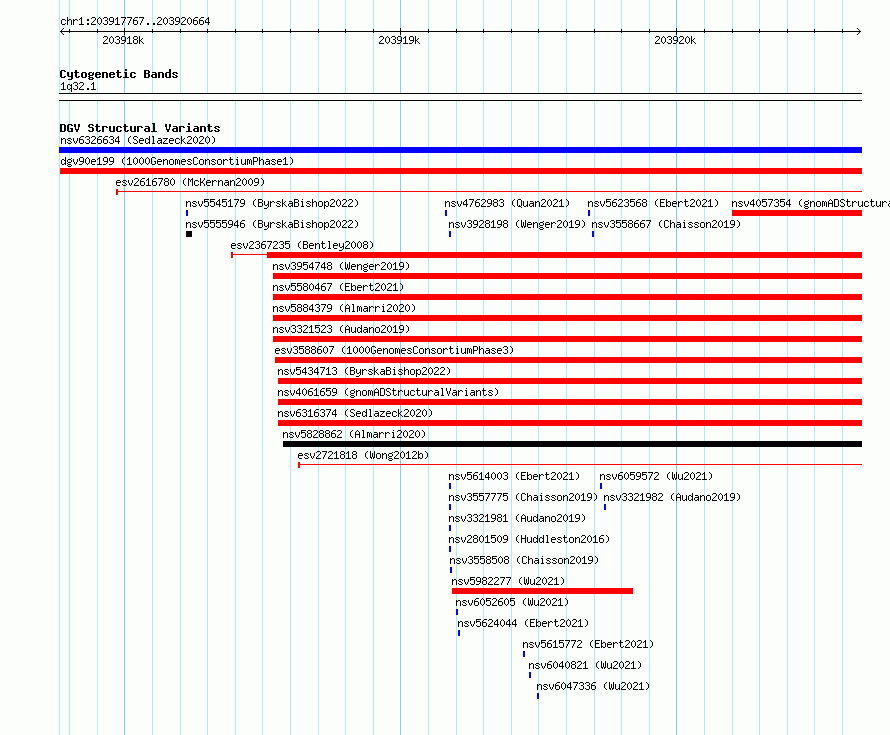Open nsv5434713 (ByrskaBishop2022) label
The image size is (890, 735).
pos(364,371)
